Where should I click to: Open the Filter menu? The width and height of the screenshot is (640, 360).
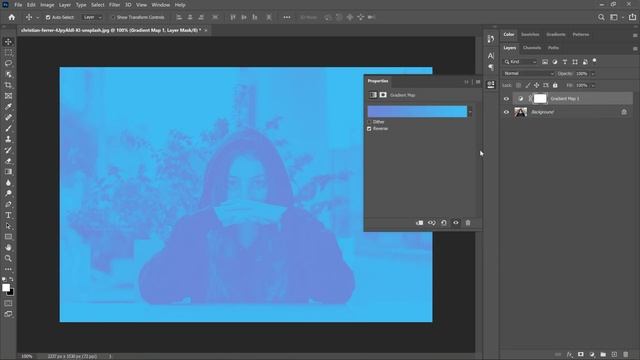click(114, 5)
